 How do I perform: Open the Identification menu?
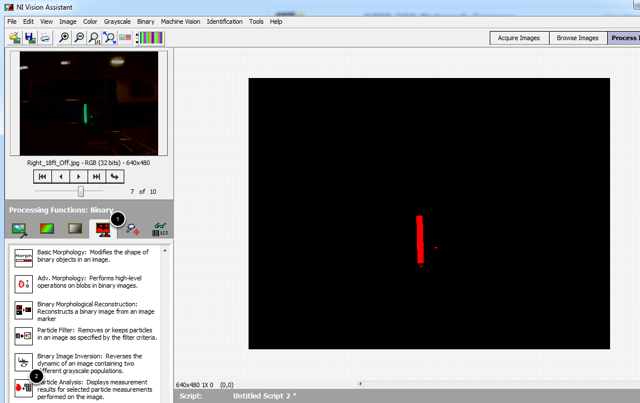(x=224, y=22)
